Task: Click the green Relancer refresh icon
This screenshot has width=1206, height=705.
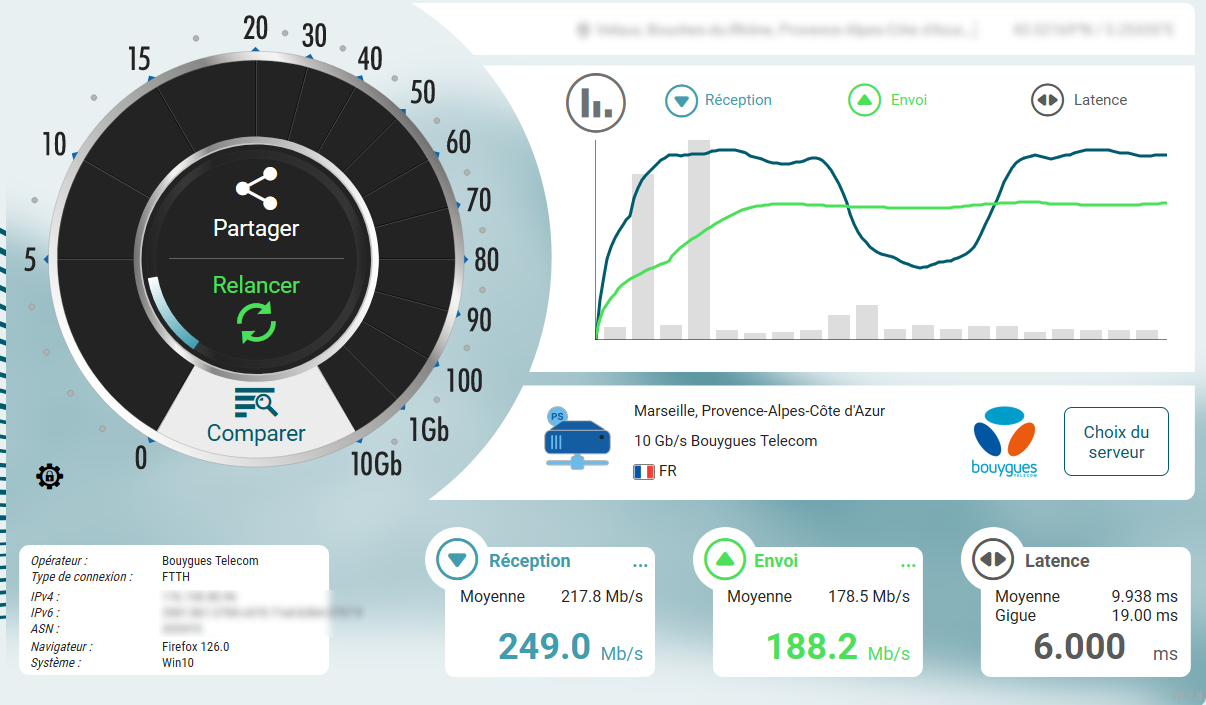Action: 255,324
